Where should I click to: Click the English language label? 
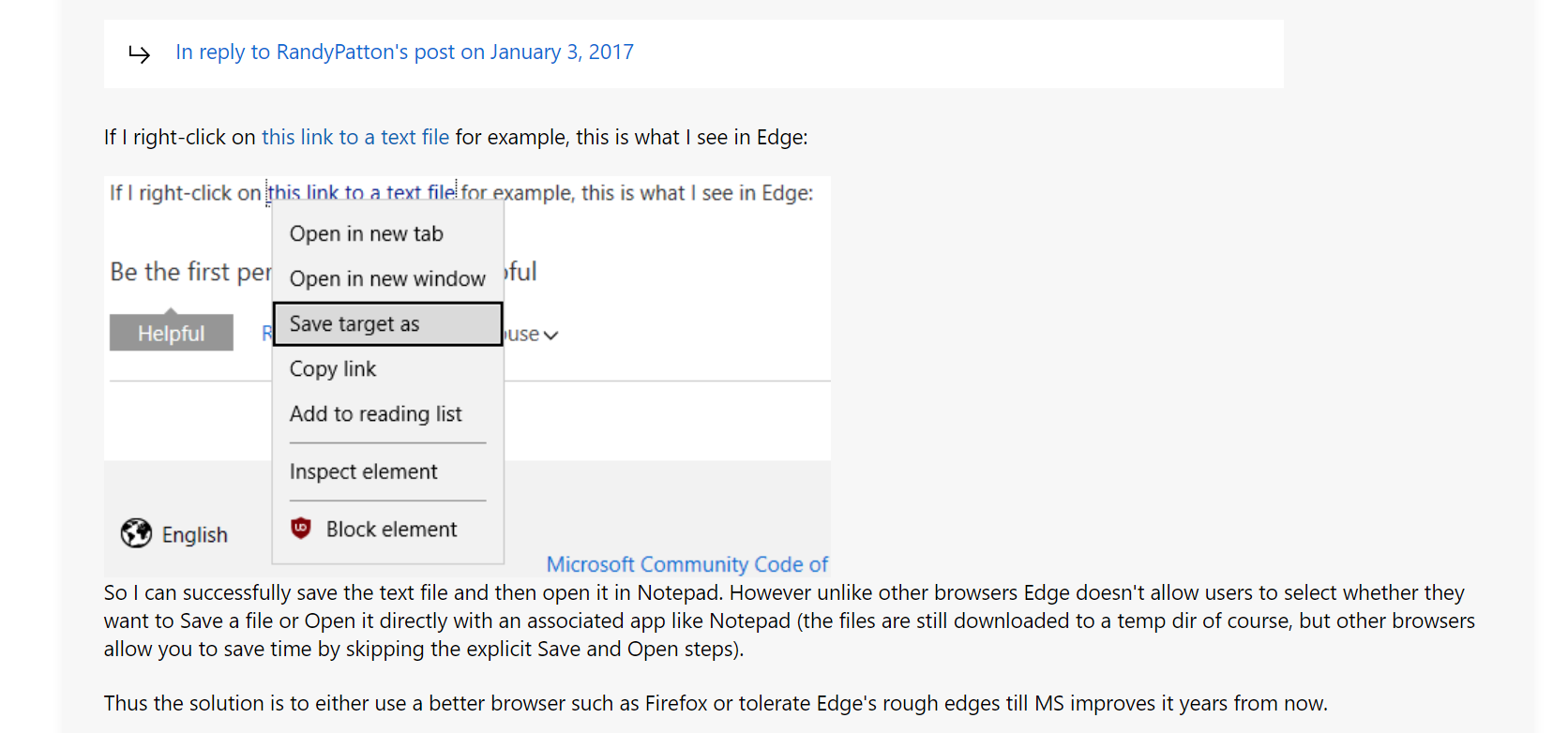(x=194, y=535)
